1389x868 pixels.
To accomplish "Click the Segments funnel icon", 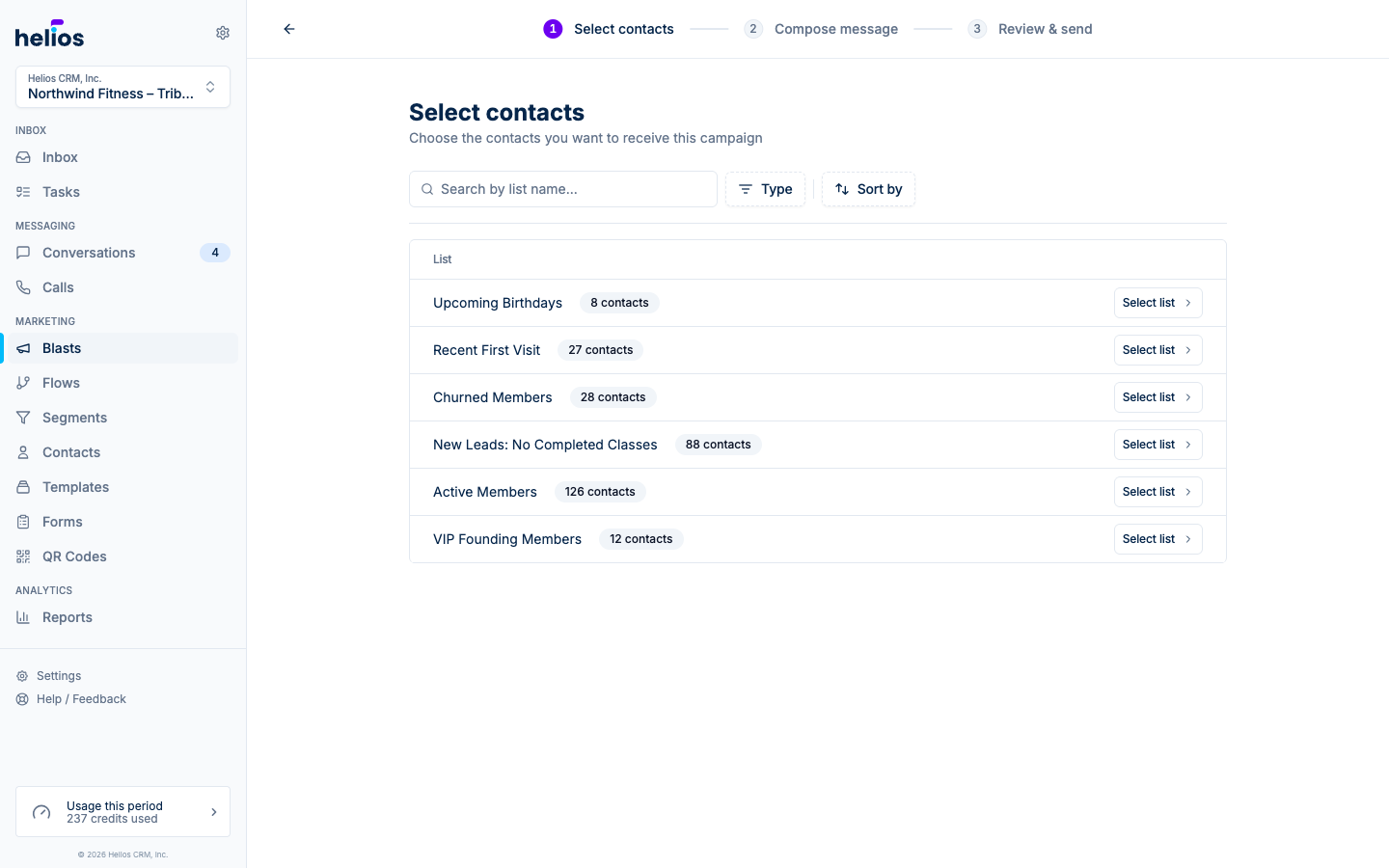I will click(23, 418).
